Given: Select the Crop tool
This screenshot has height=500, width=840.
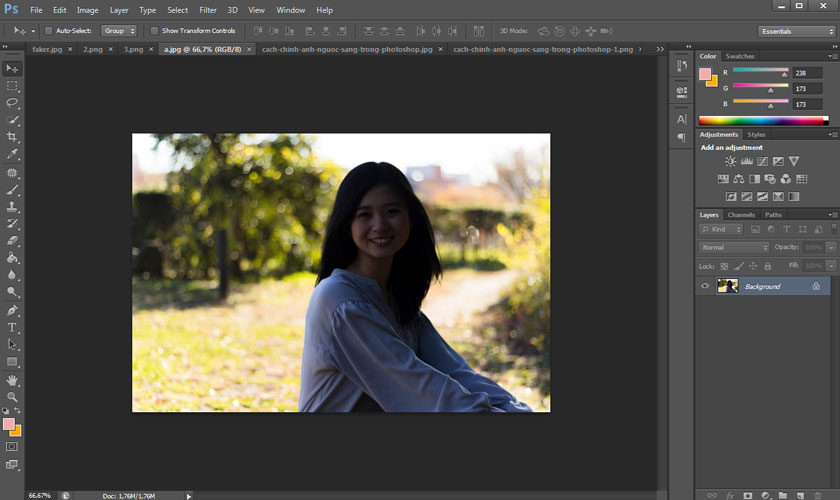Looking at the screenshot, I should pyautogui.click(x=12, y=137).
